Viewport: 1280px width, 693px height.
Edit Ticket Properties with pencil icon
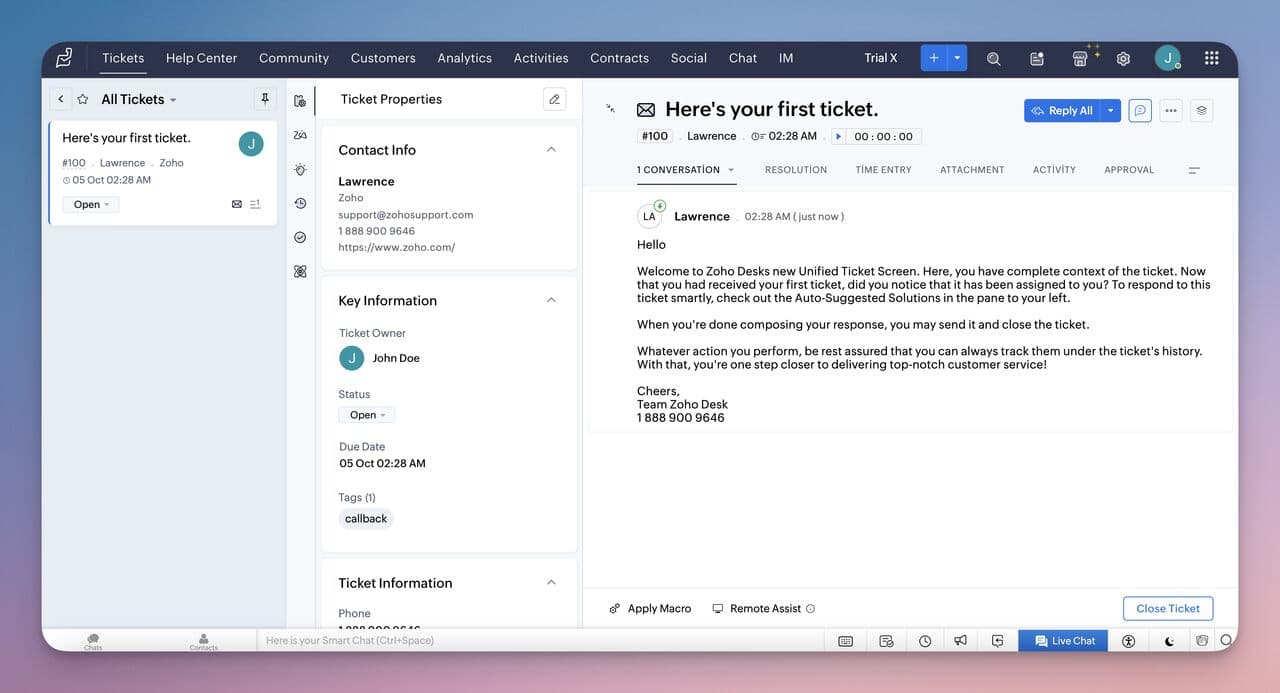[554, 99]
